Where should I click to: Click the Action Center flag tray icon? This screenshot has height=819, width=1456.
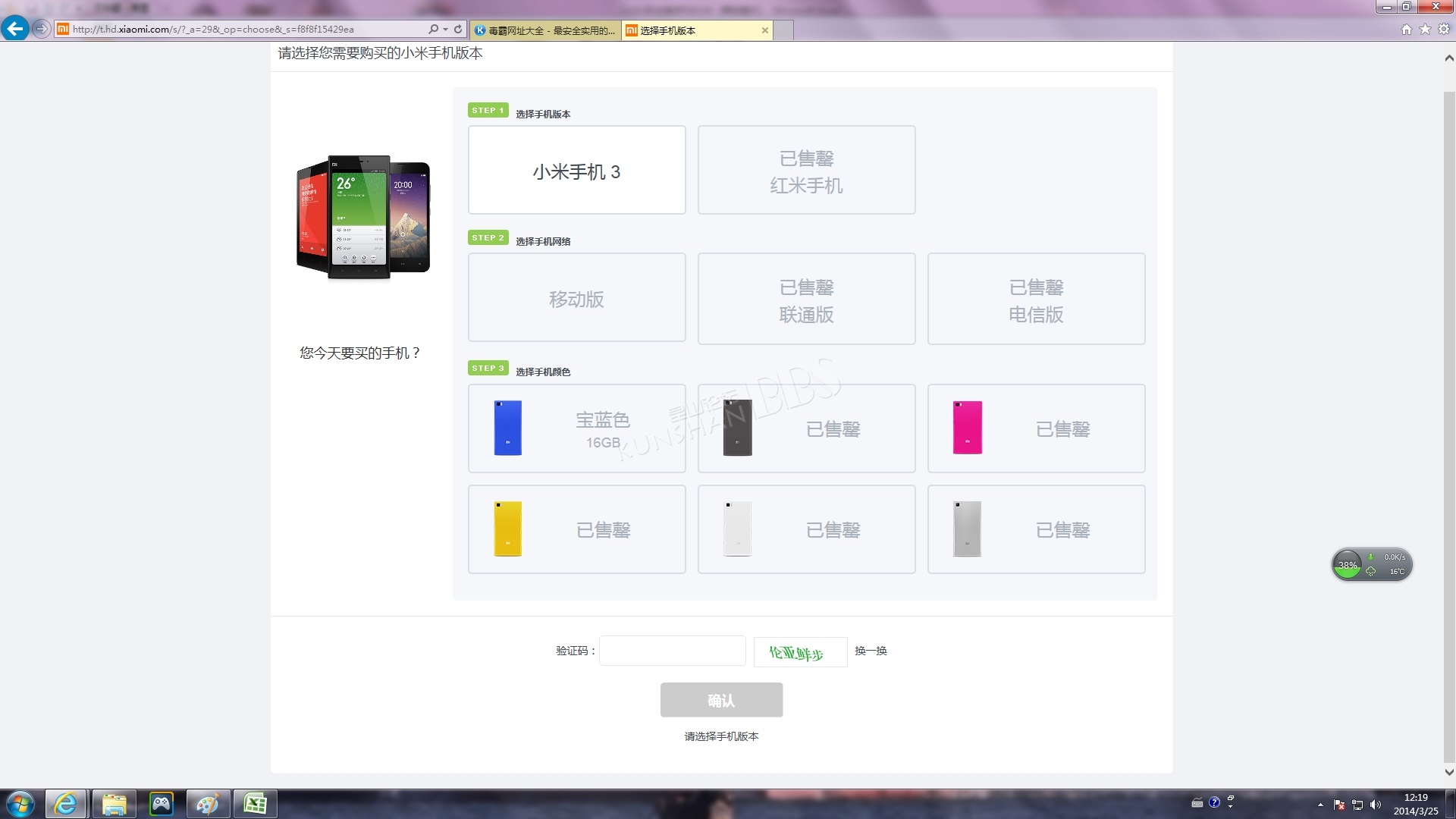[1339, 805]
